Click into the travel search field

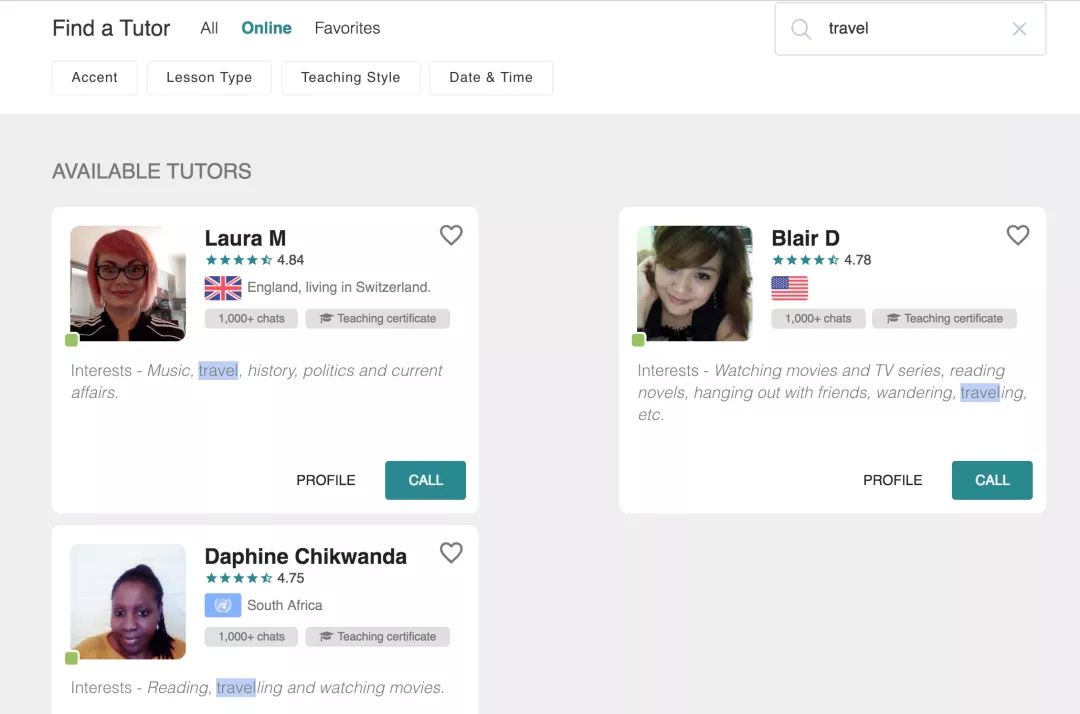pyautogui.click(x=911, y=29)
